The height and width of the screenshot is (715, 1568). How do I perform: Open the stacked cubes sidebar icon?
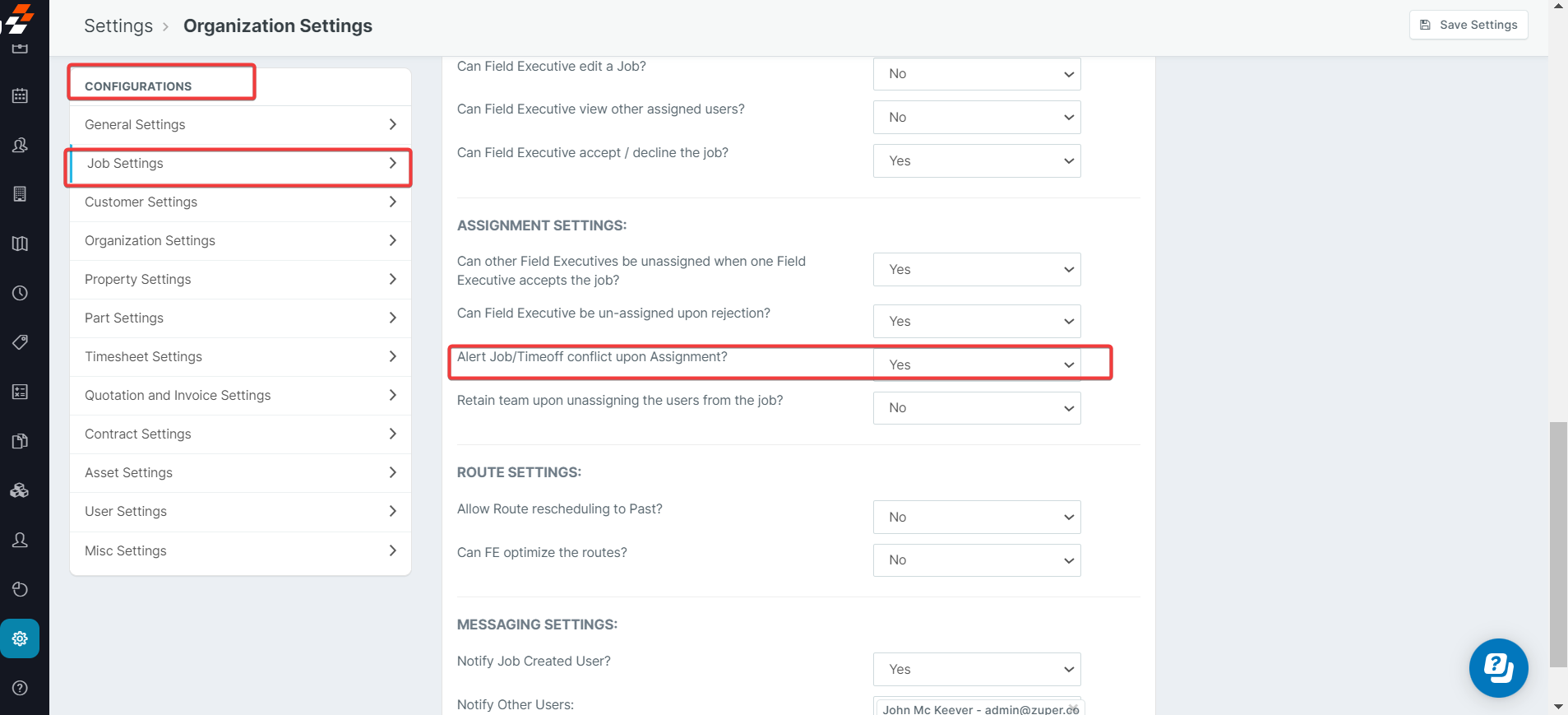[x=20, y=490]
